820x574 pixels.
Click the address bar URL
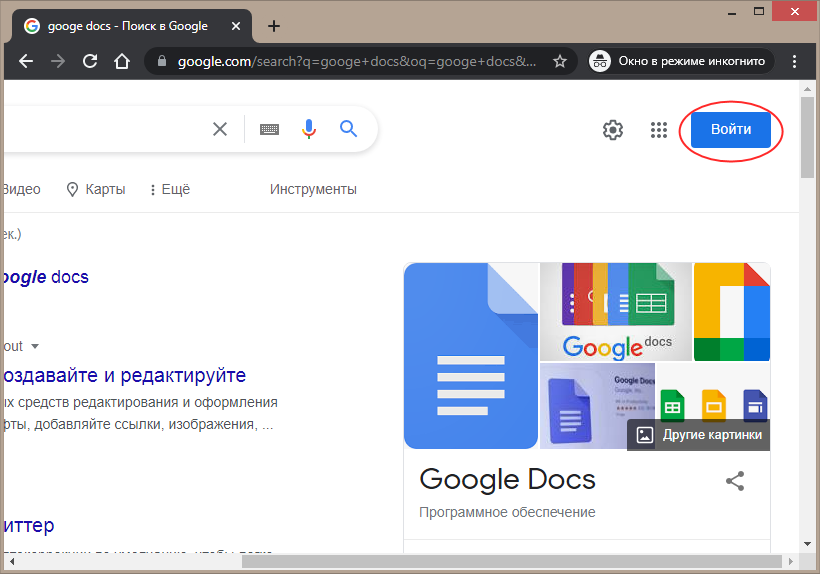pos(357,61)
